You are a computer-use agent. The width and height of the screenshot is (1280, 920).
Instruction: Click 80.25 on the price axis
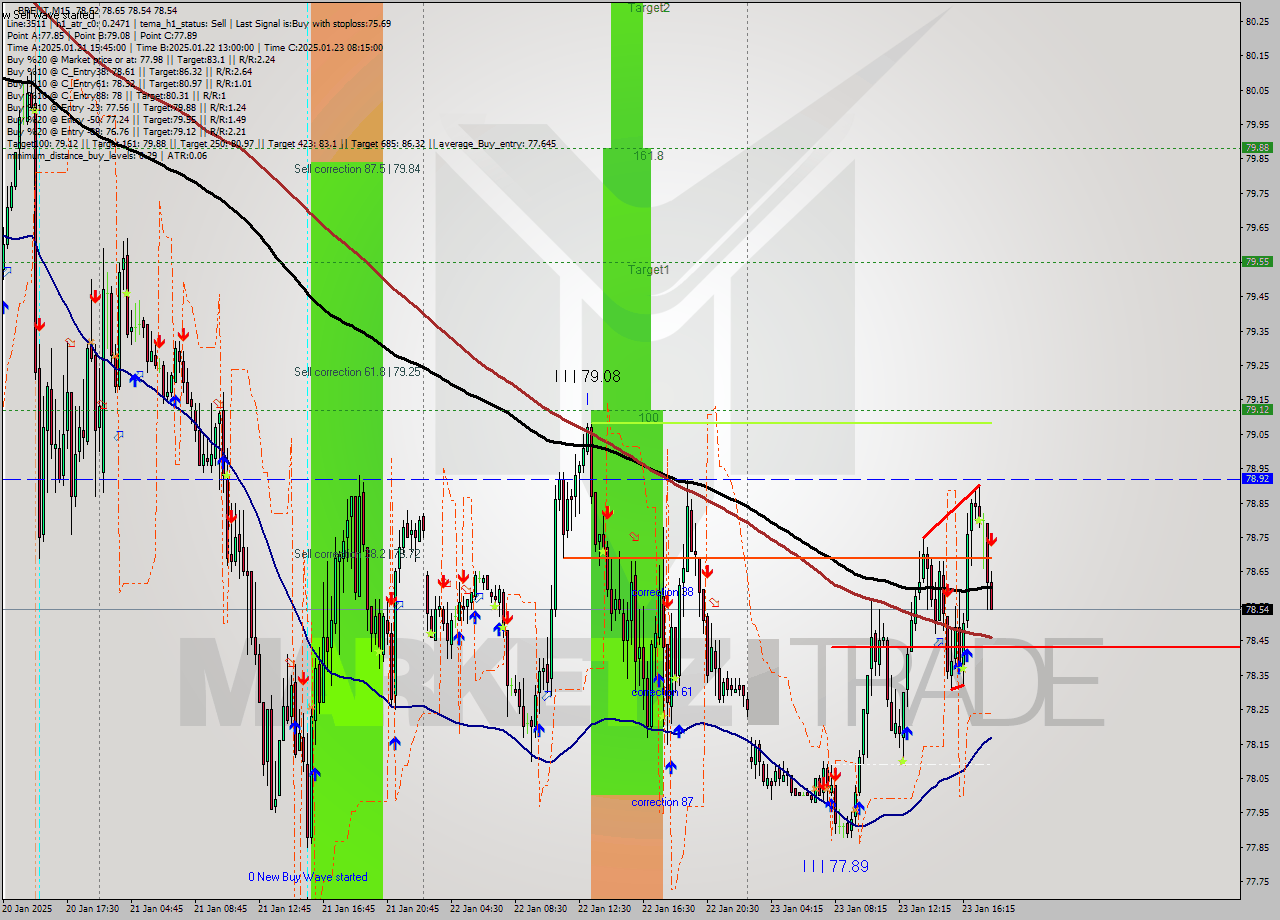[1257, 21]
